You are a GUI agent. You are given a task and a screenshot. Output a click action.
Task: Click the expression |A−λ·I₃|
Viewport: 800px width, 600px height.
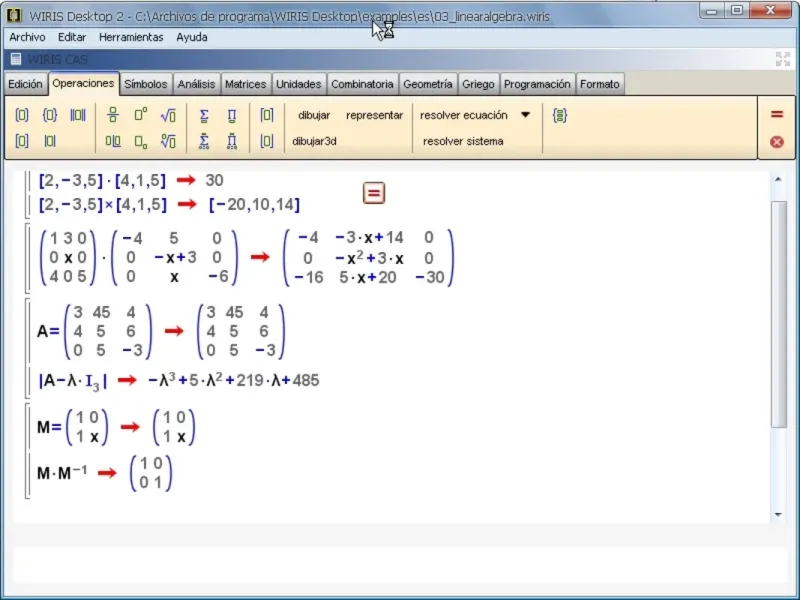[73, 381]
